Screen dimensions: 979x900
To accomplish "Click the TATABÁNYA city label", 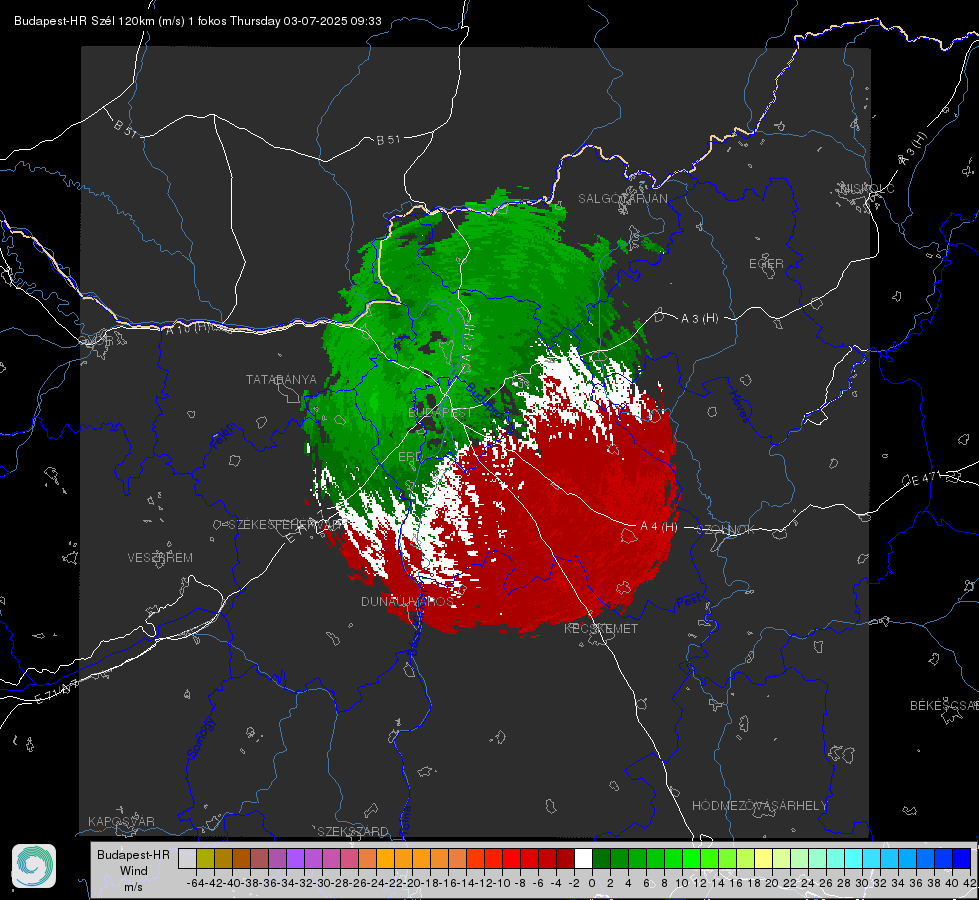I will point(281,380).
